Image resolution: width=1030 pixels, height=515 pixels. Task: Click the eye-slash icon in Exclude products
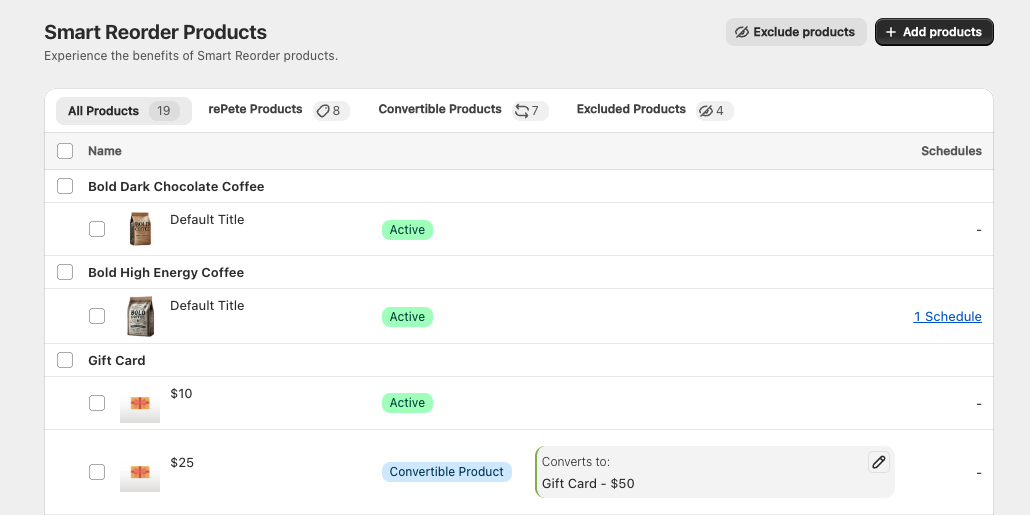(x=742, y=32)
